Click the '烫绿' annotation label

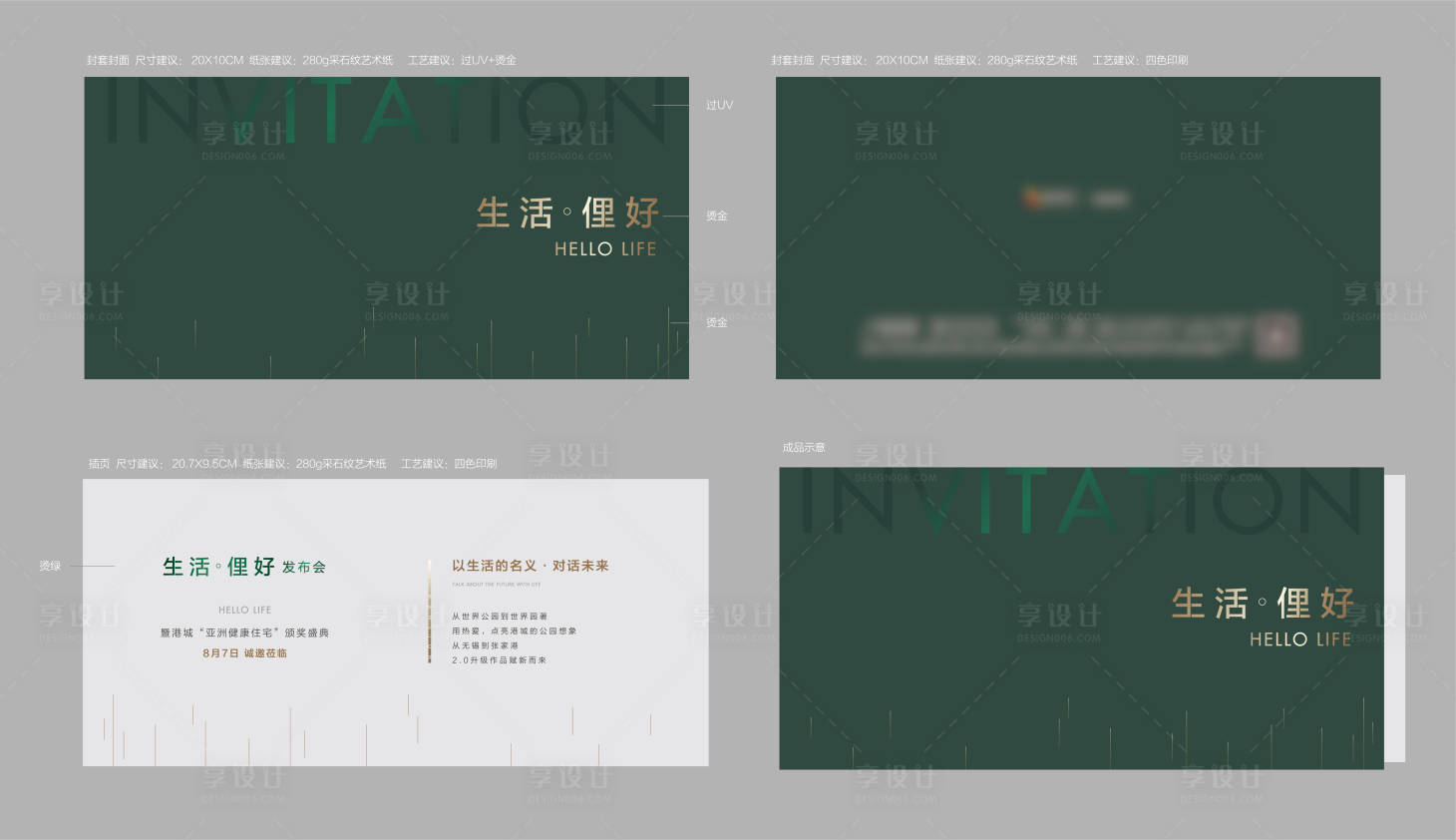pos(50,566)
